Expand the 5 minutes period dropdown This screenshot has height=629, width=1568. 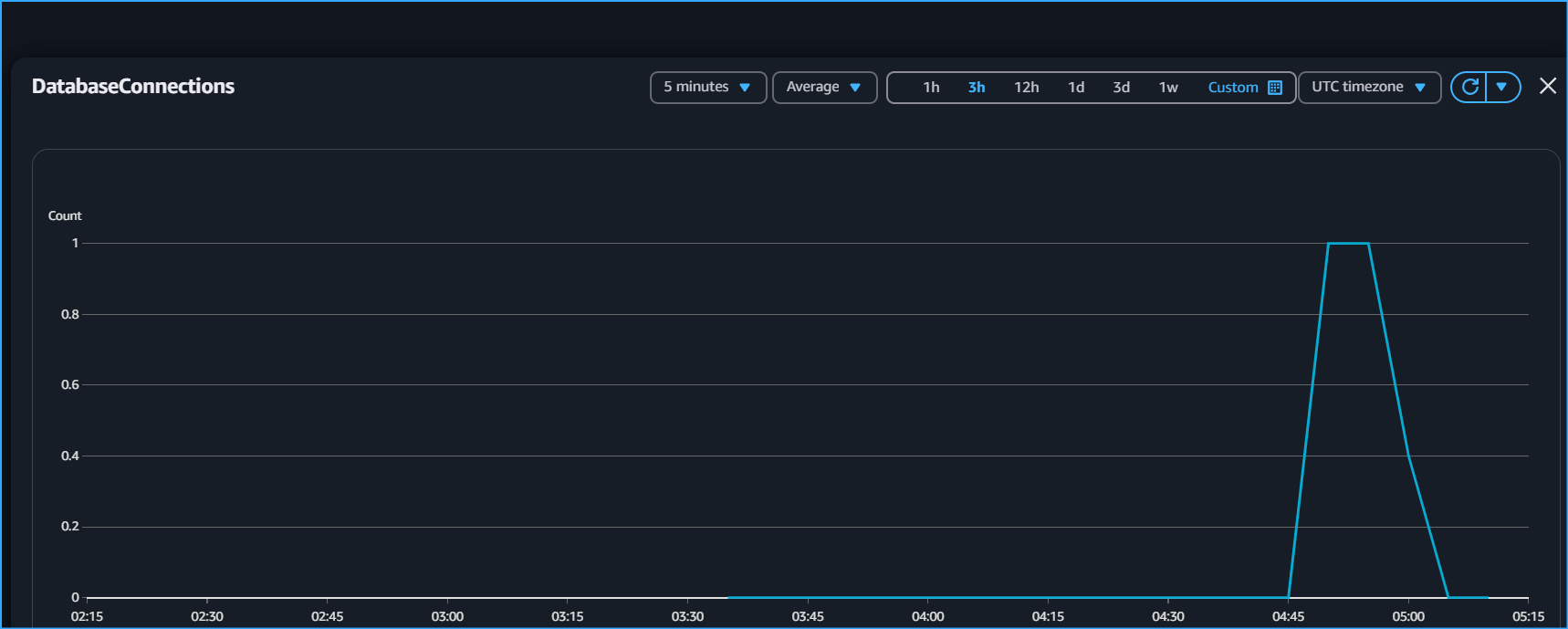coord(707,88)
